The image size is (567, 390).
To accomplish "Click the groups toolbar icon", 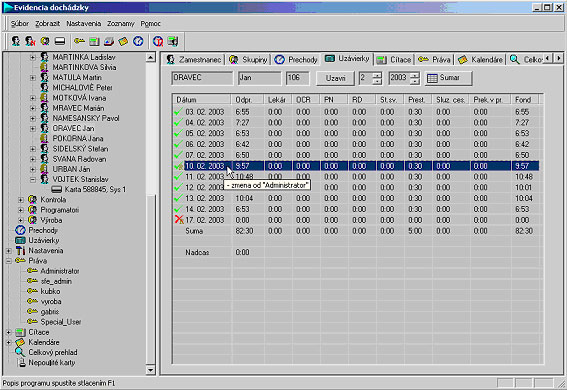I will [45, 41].
